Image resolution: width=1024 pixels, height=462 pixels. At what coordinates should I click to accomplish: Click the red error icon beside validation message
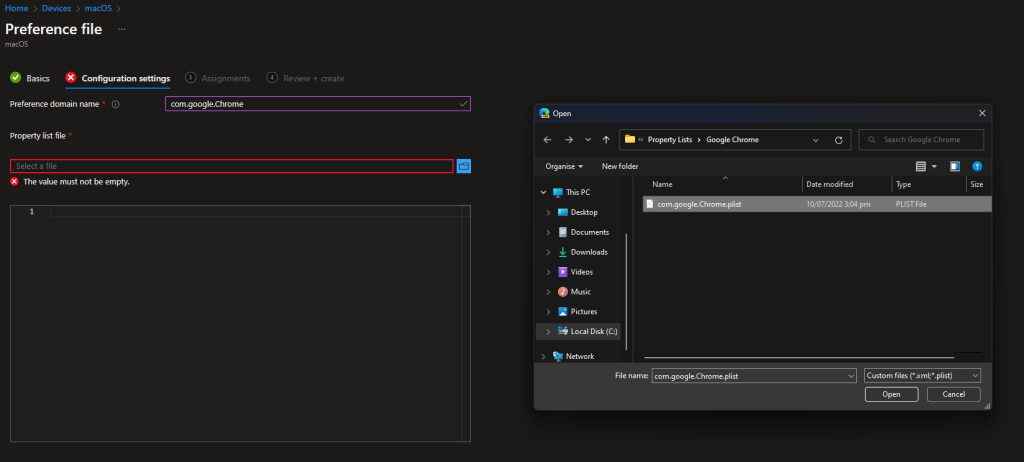(x=14, y=182)
